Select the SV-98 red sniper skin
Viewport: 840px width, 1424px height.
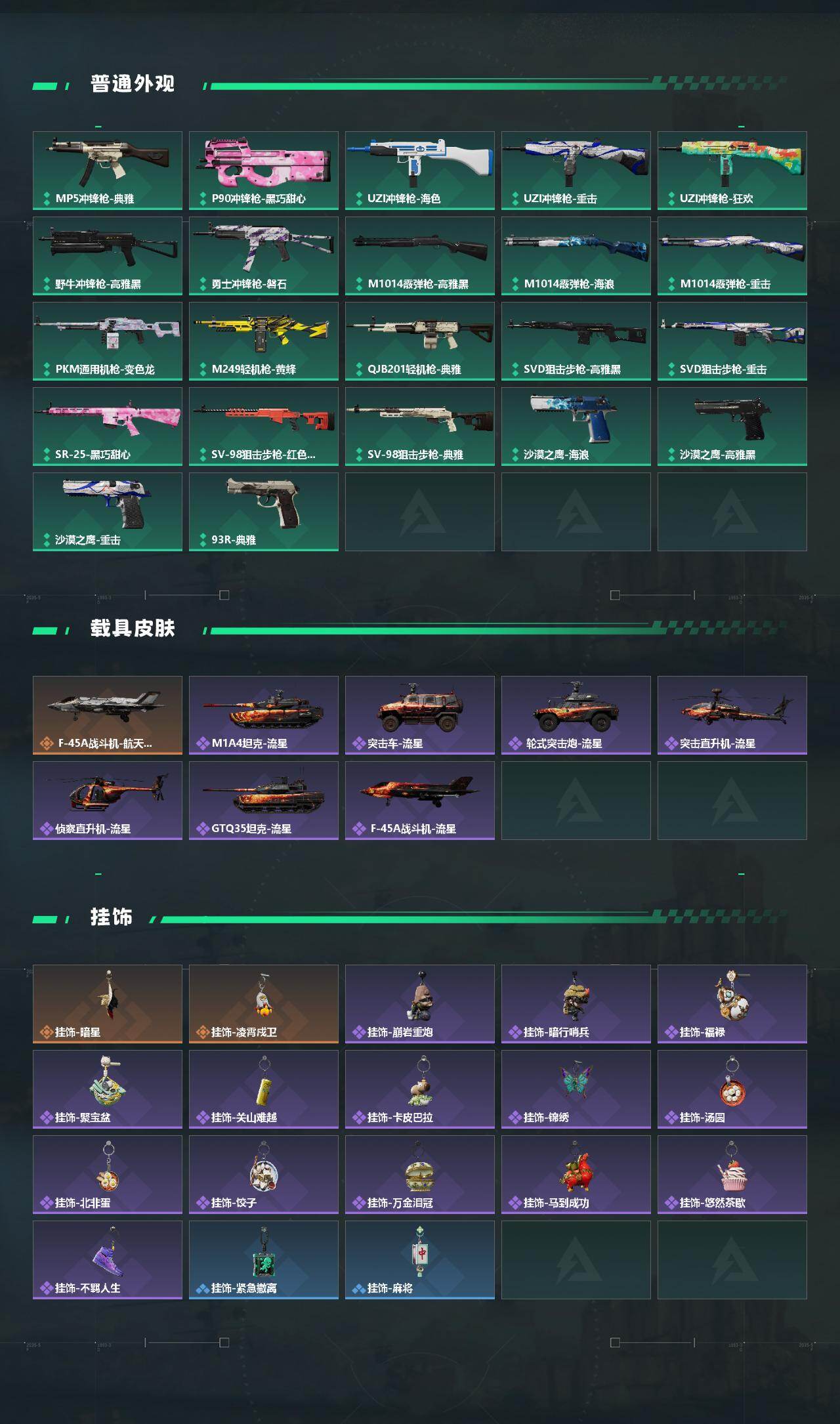coord(264,427)
